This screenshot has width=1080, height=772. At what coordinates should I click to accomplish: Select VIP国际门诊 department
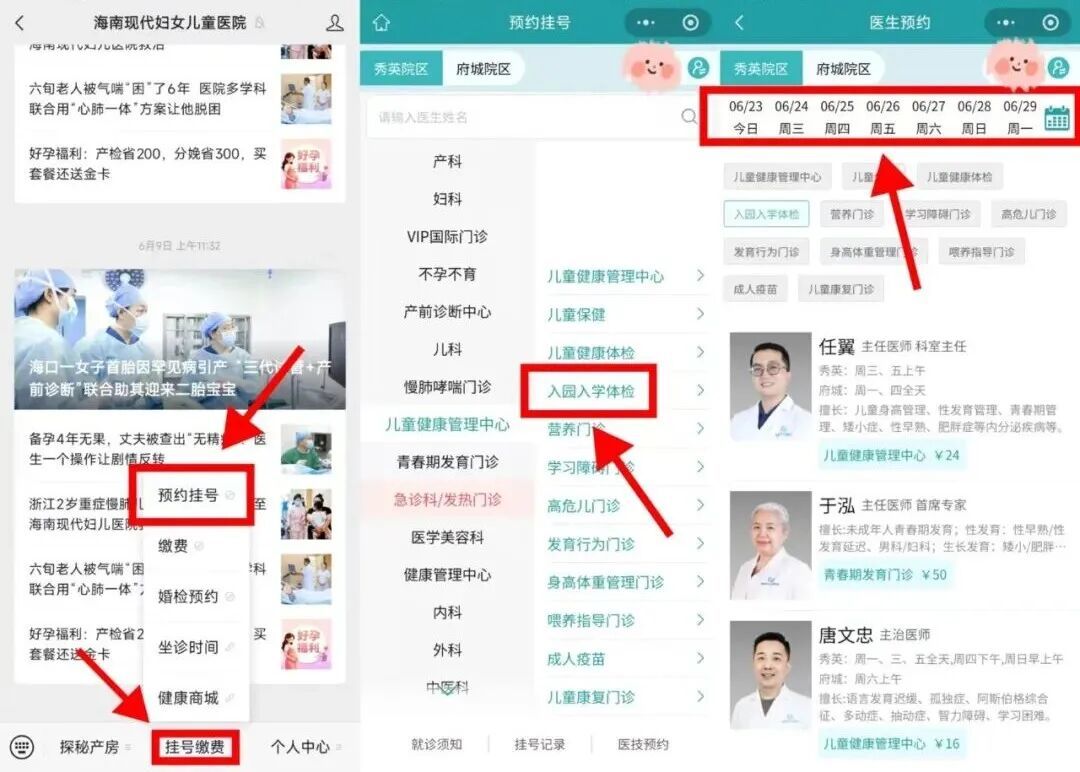point(447,236)
